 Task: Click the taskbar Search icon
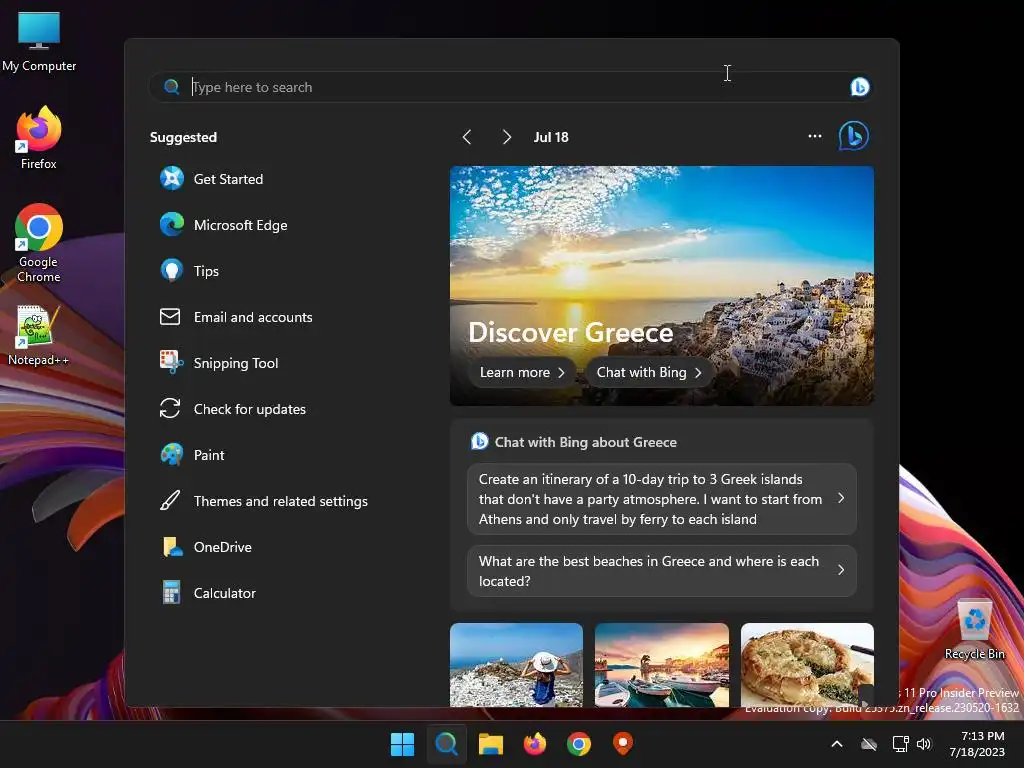tap(447, 744)
